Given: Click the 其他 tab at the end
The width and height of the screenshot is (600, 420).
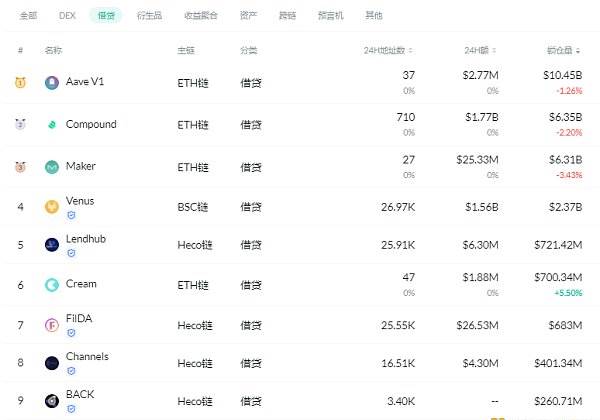Looking at the screenshot, I should point(373,15).
